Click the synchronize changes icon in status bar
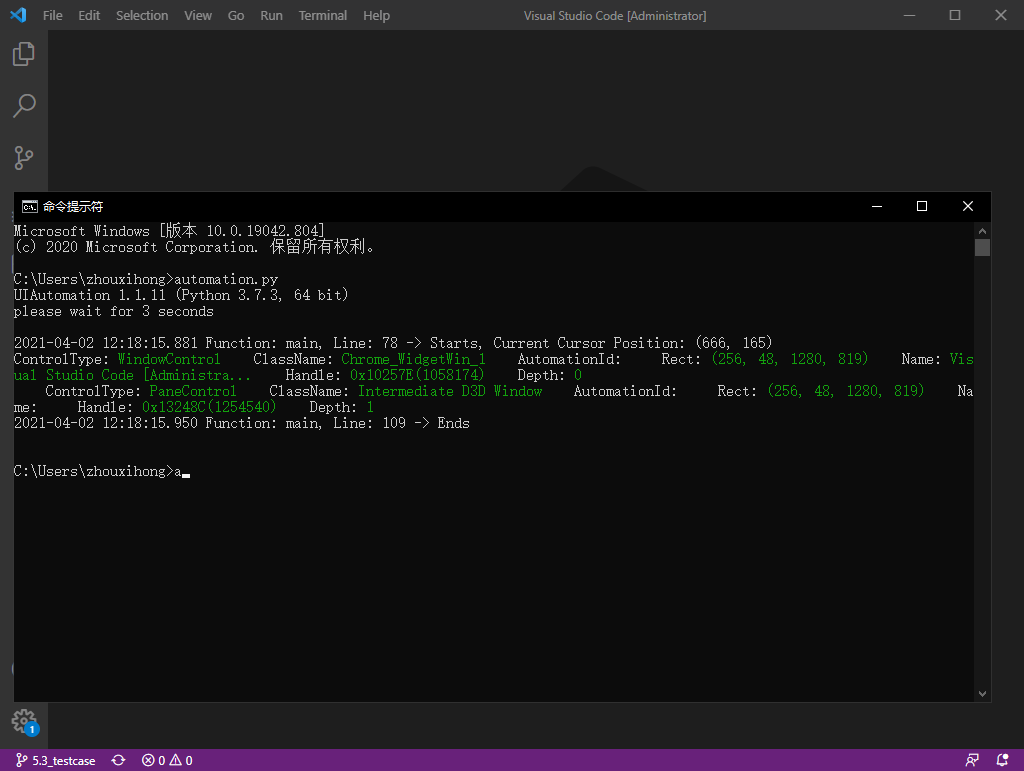The height and width of the screenshot is (771, 1024). 118,760
